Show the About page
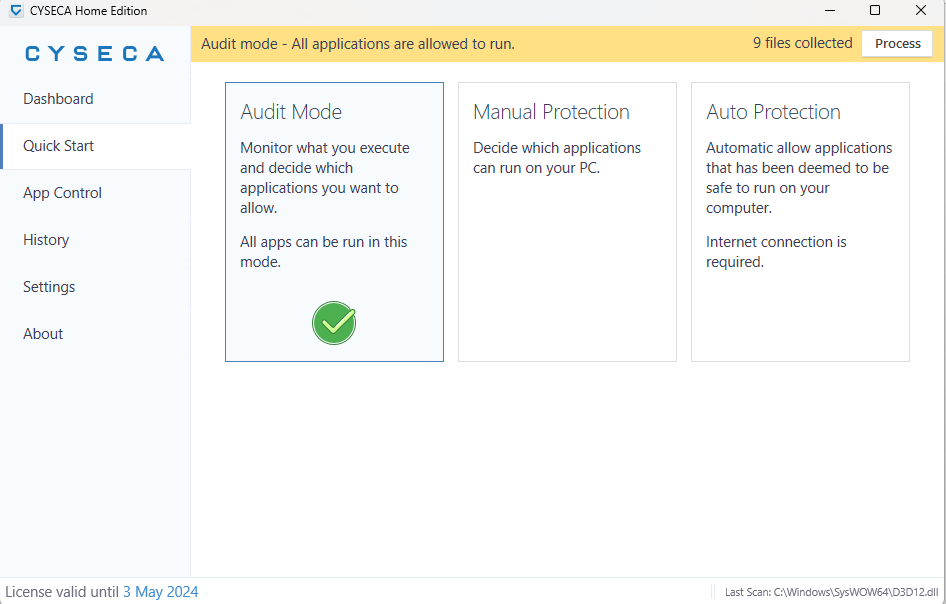 (x=95, y=334)
